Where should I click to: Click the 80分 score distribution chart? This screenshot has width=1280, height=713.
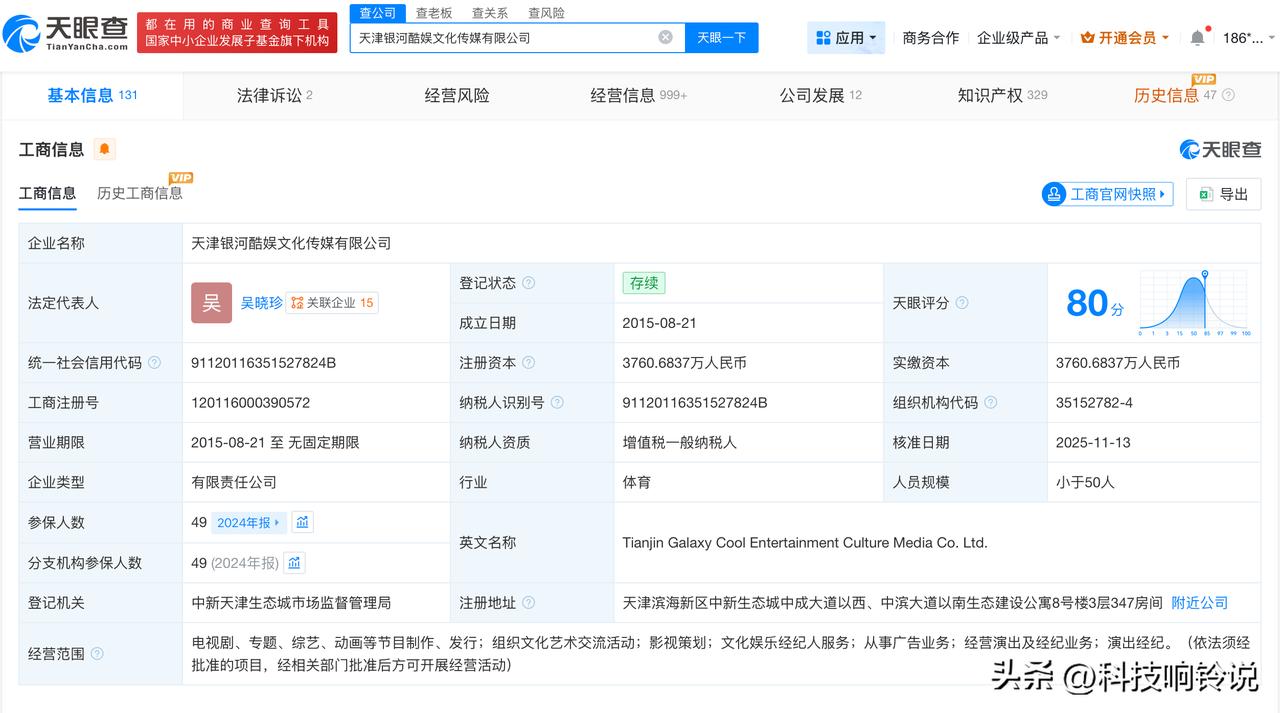click(x=1192, y=303)
